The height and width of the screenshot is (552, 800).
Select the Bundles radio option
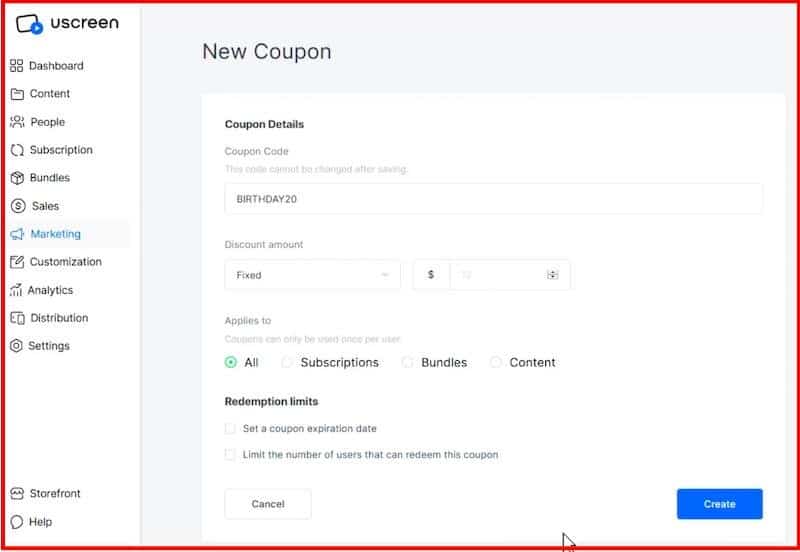(x=407, y=362)
